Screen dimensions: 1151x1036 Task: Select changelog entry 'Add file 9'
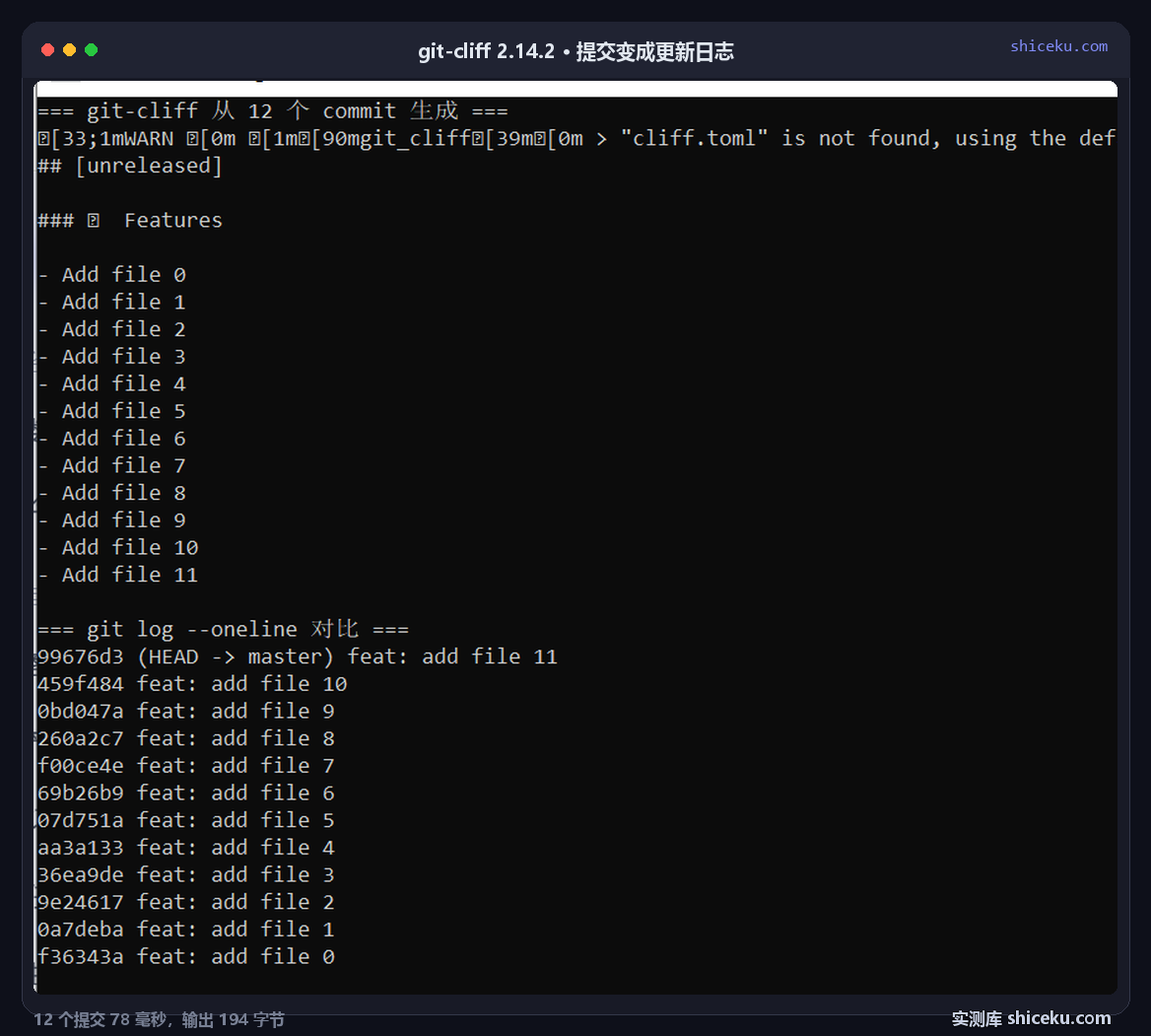tap(111, 519)
